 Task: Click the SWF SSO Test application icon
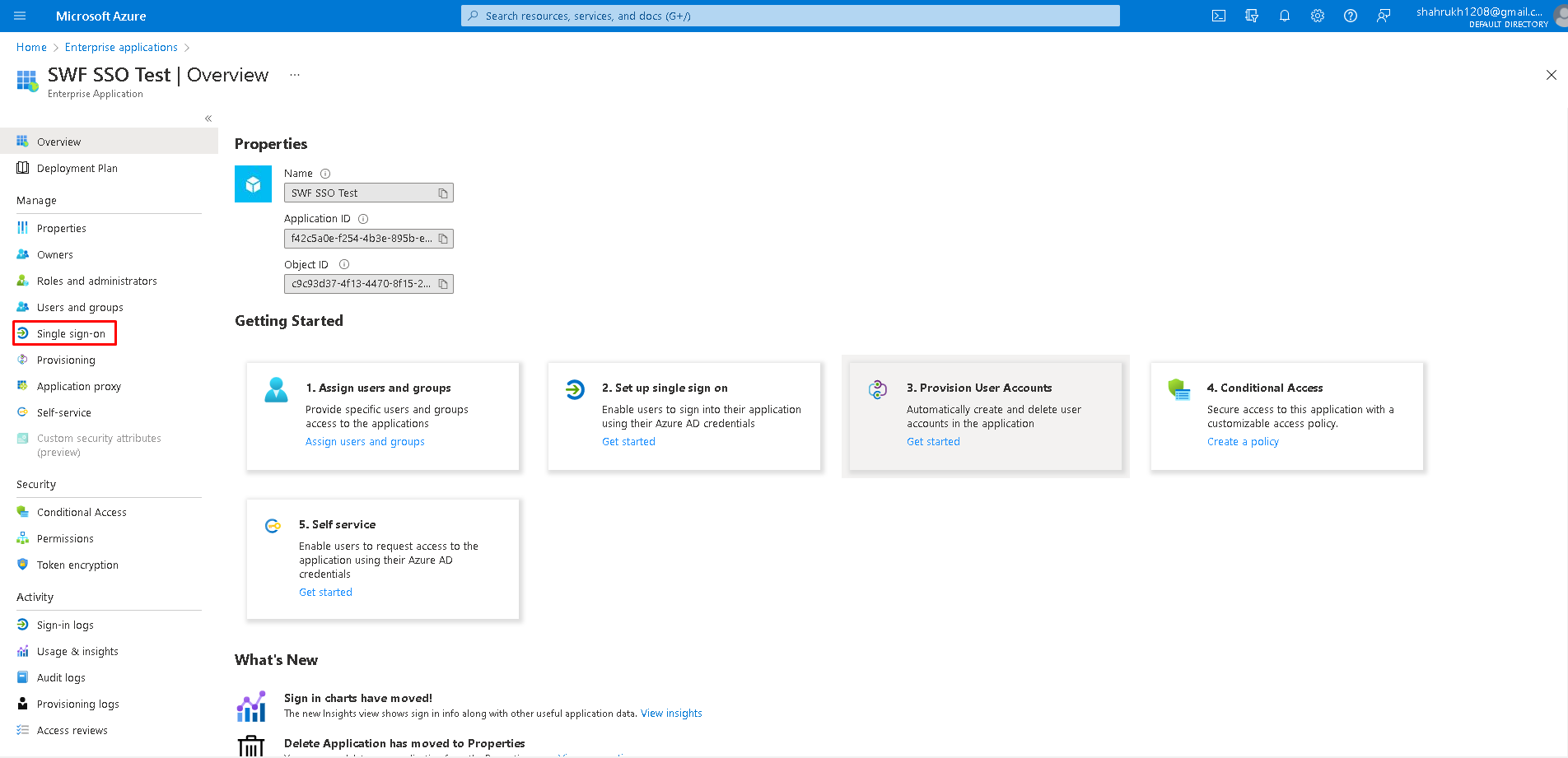click(x=253, y=184)
